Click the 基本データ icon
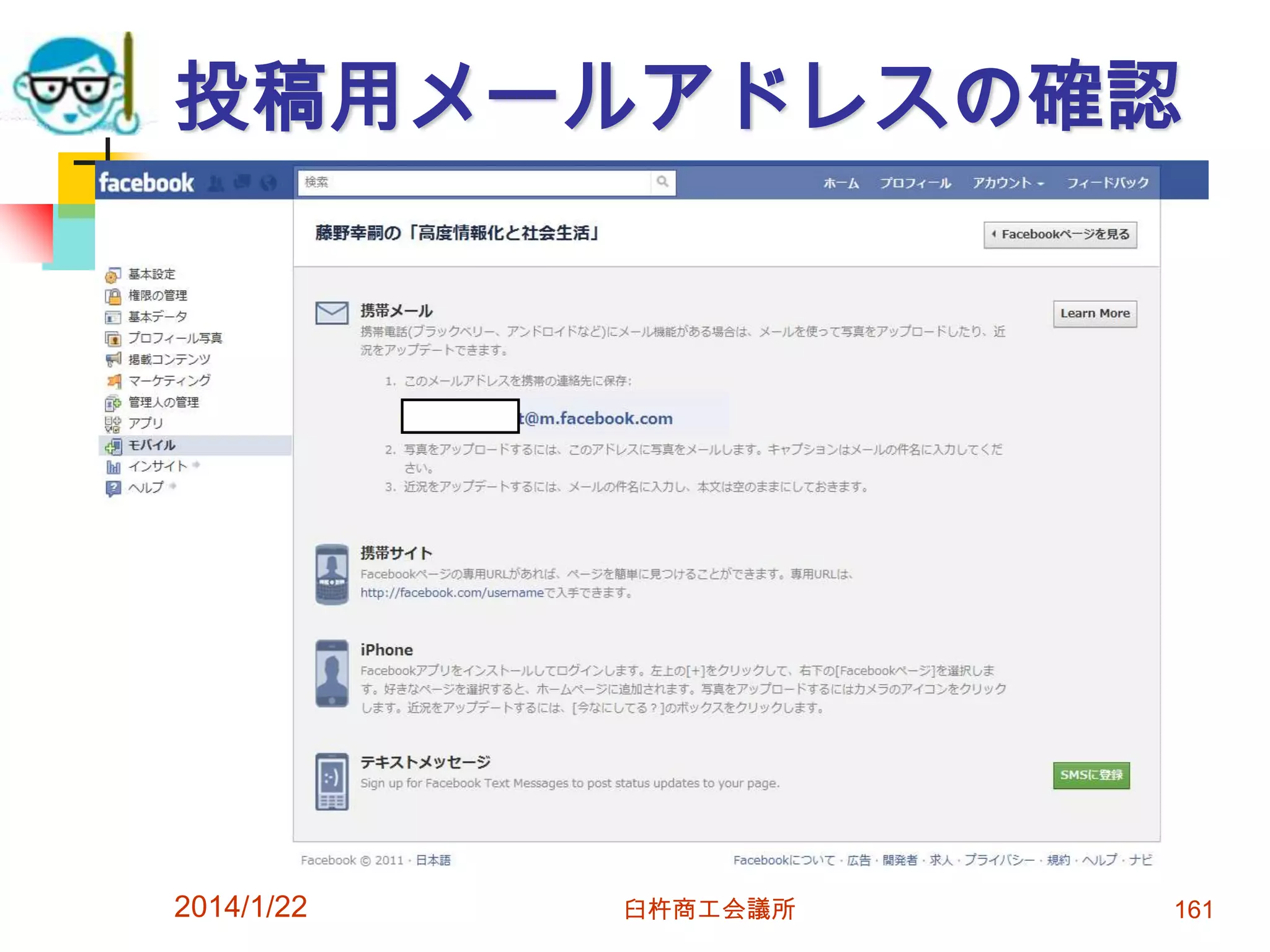Viewport: 1270px width, 952px height. click(113, 317)
